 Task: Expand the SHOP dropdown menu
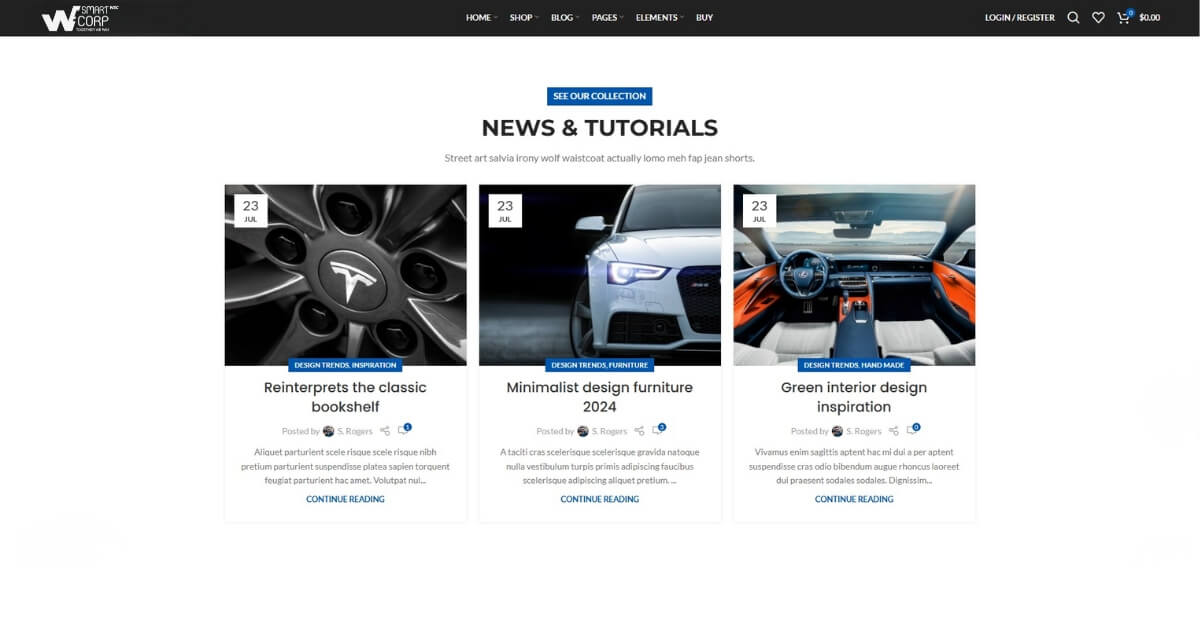pos(521,17)
